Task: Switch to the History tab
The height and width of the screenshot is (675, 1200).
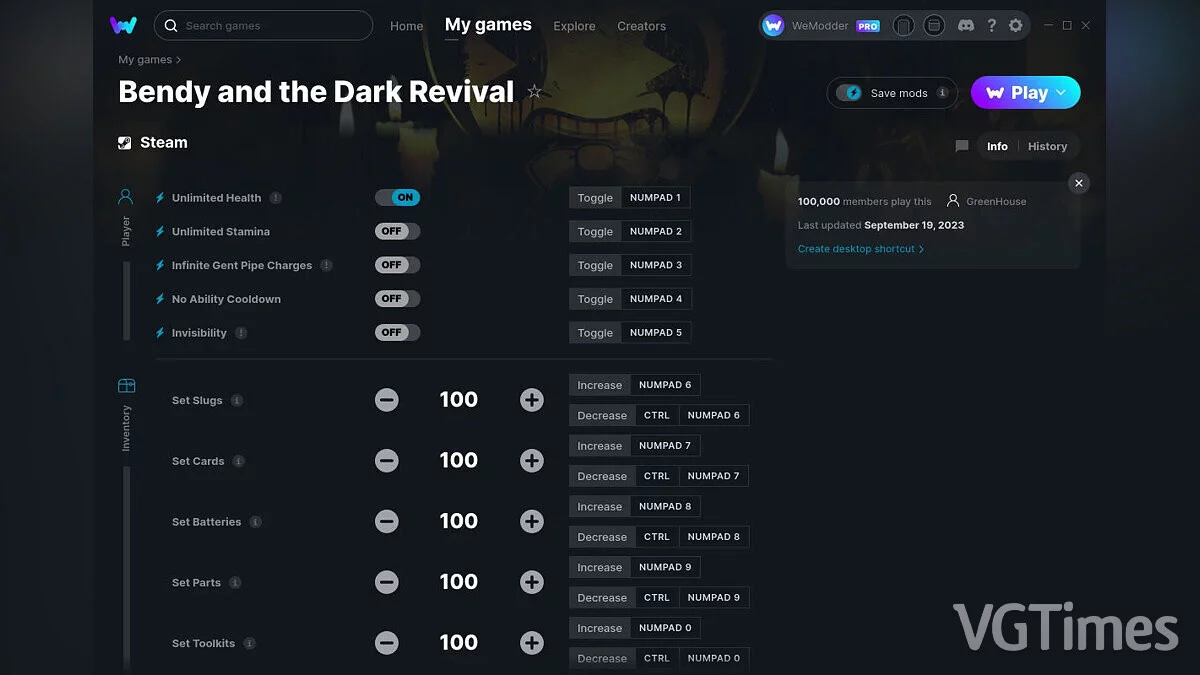Action: coord(1048,146)
